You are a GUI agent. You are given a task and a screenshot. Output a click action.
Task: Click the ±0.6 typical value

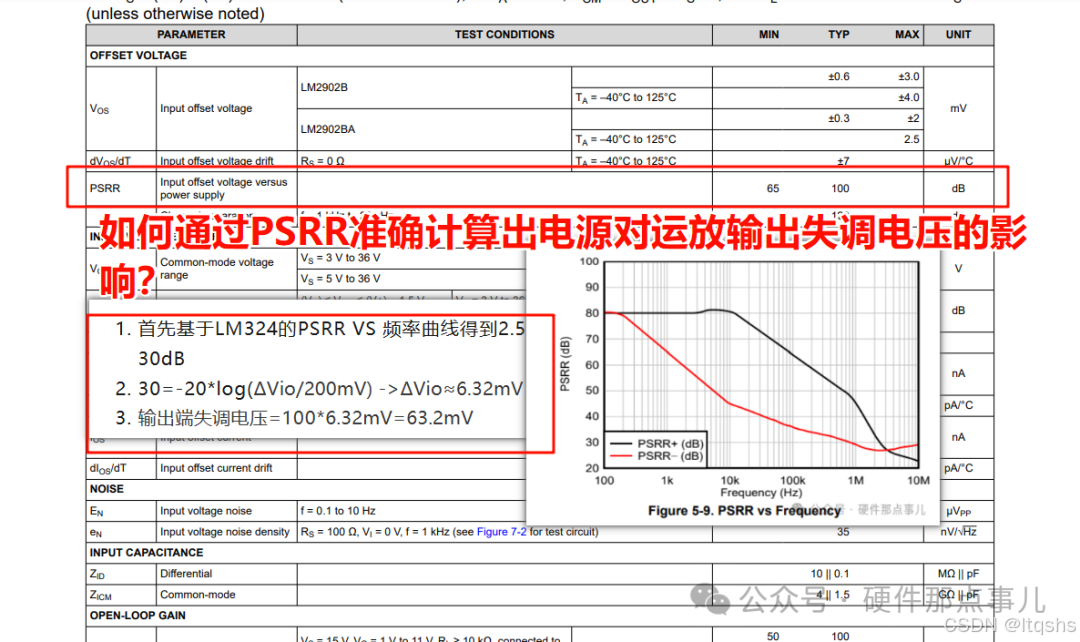click(x=838, y=76)
